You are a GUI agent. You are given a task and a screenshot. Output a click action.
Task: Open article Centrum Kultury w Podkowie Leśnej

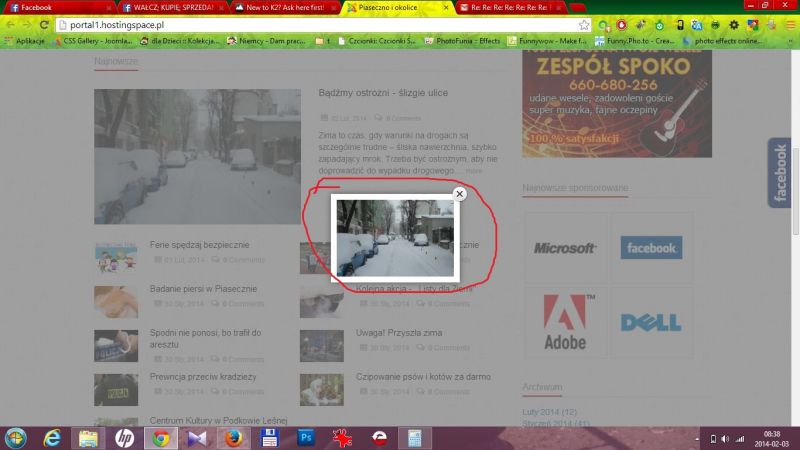pos(218,420)
